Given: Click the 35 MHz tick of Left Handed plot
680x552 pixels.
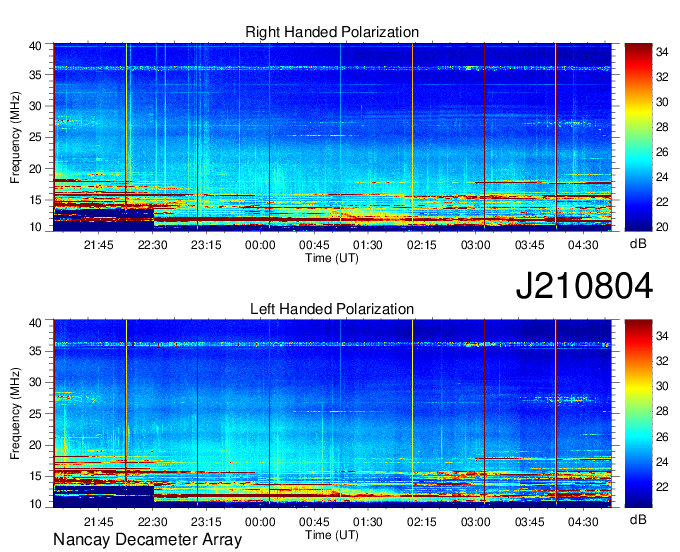Looking at the screenshot, I should [x=35, y=351].
